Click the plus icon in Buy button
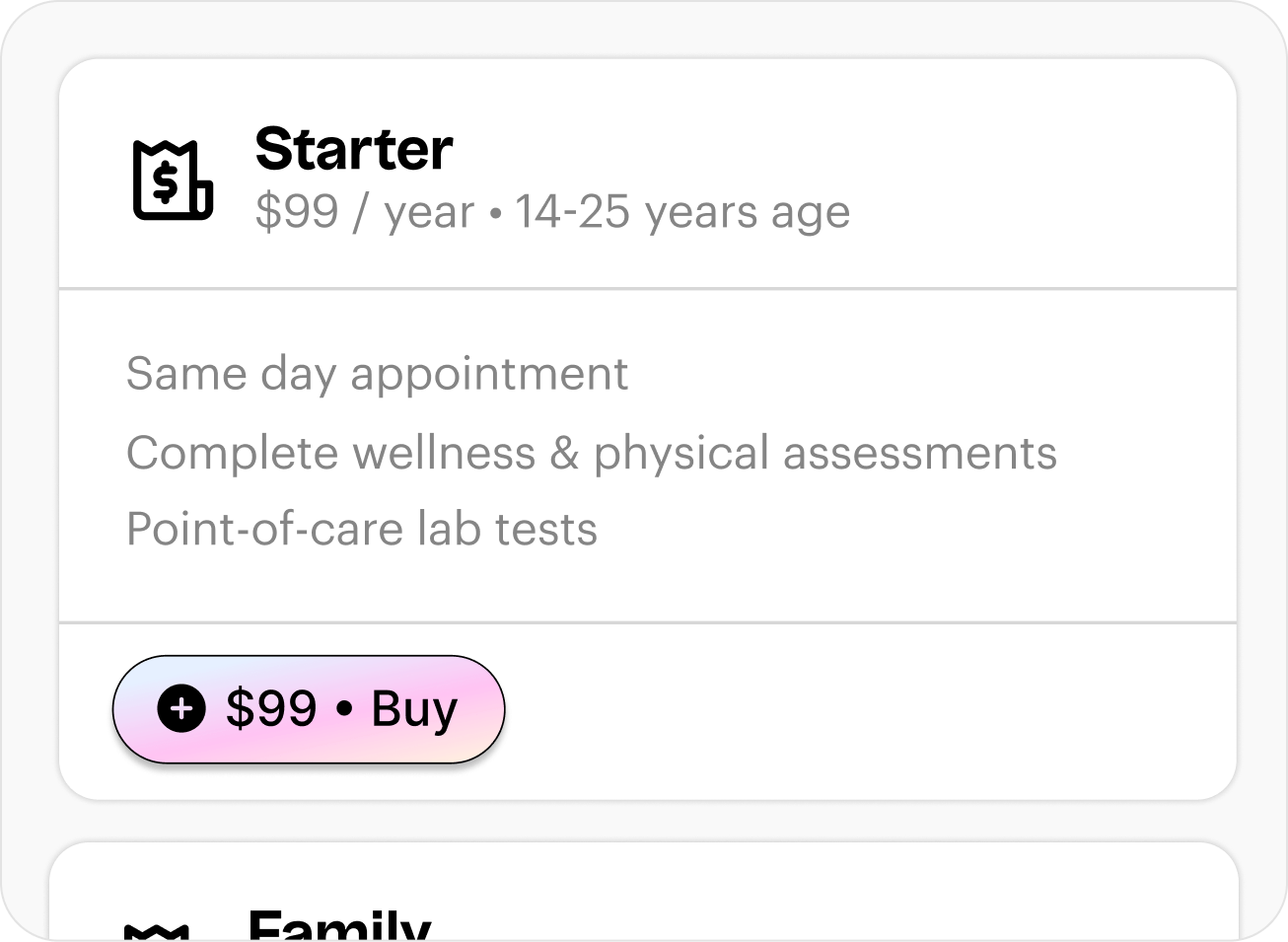The width and height of the screenshot is (1288, 942). click(181, 708)
